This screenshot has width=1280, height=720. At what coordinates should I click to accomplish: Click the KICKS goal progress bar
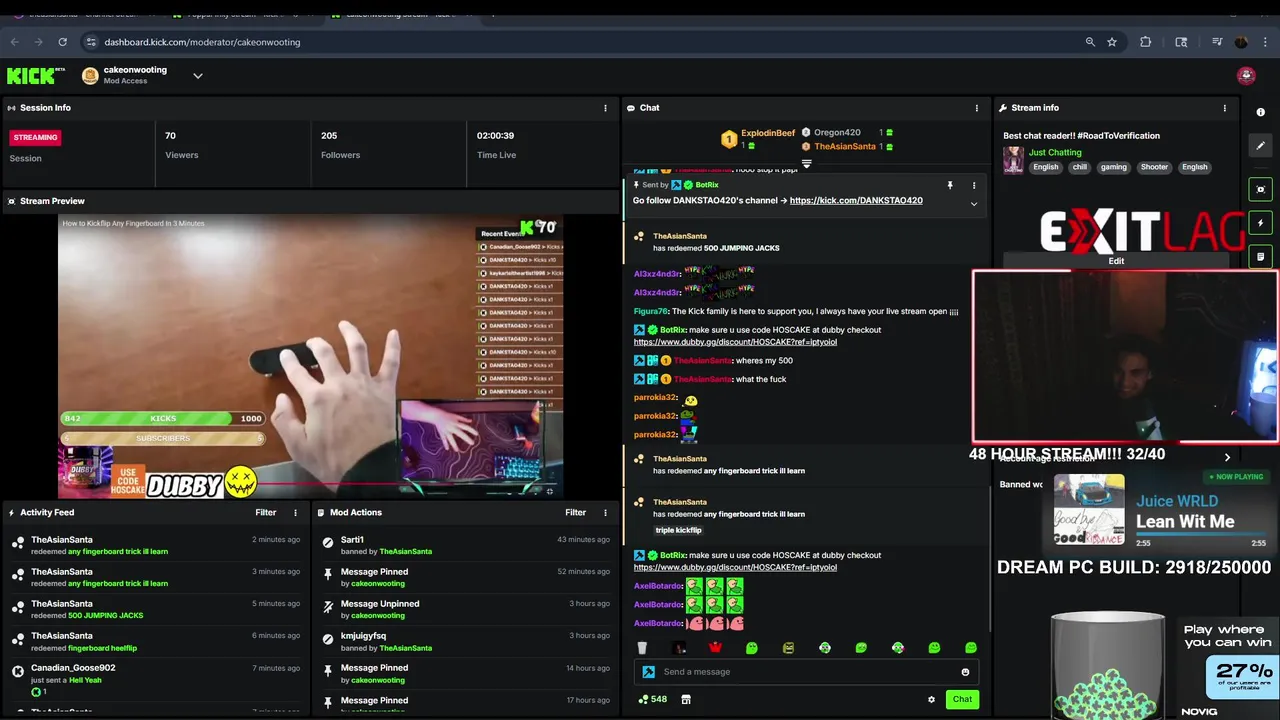click(x=163, y=419)
